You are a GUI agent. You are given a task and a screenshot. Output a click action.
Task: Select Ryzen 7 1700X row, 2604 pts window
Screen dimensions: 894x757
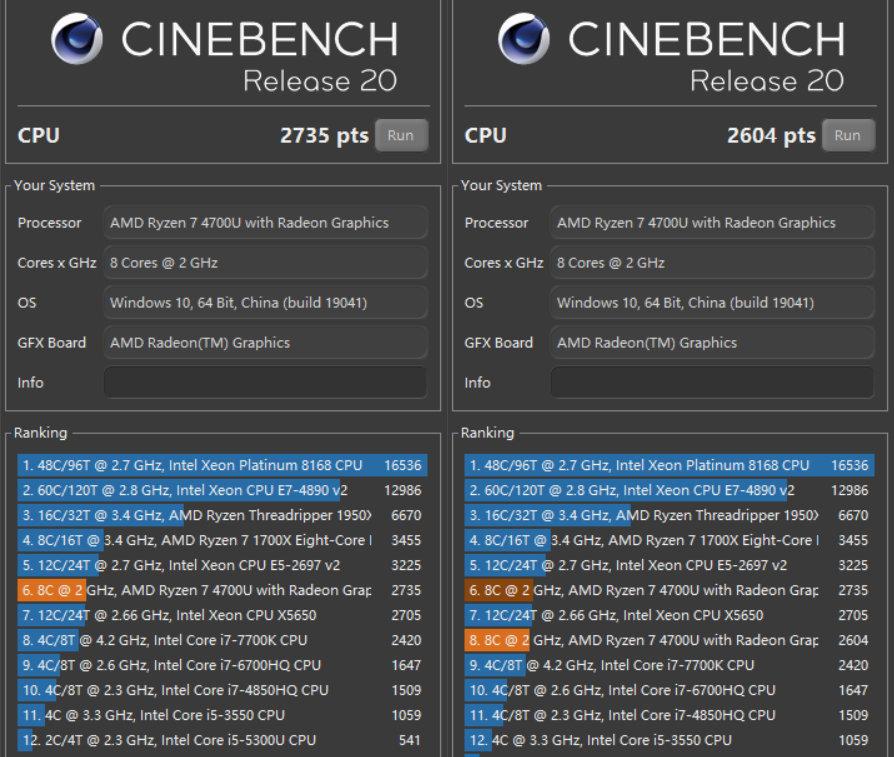[669, 540]
